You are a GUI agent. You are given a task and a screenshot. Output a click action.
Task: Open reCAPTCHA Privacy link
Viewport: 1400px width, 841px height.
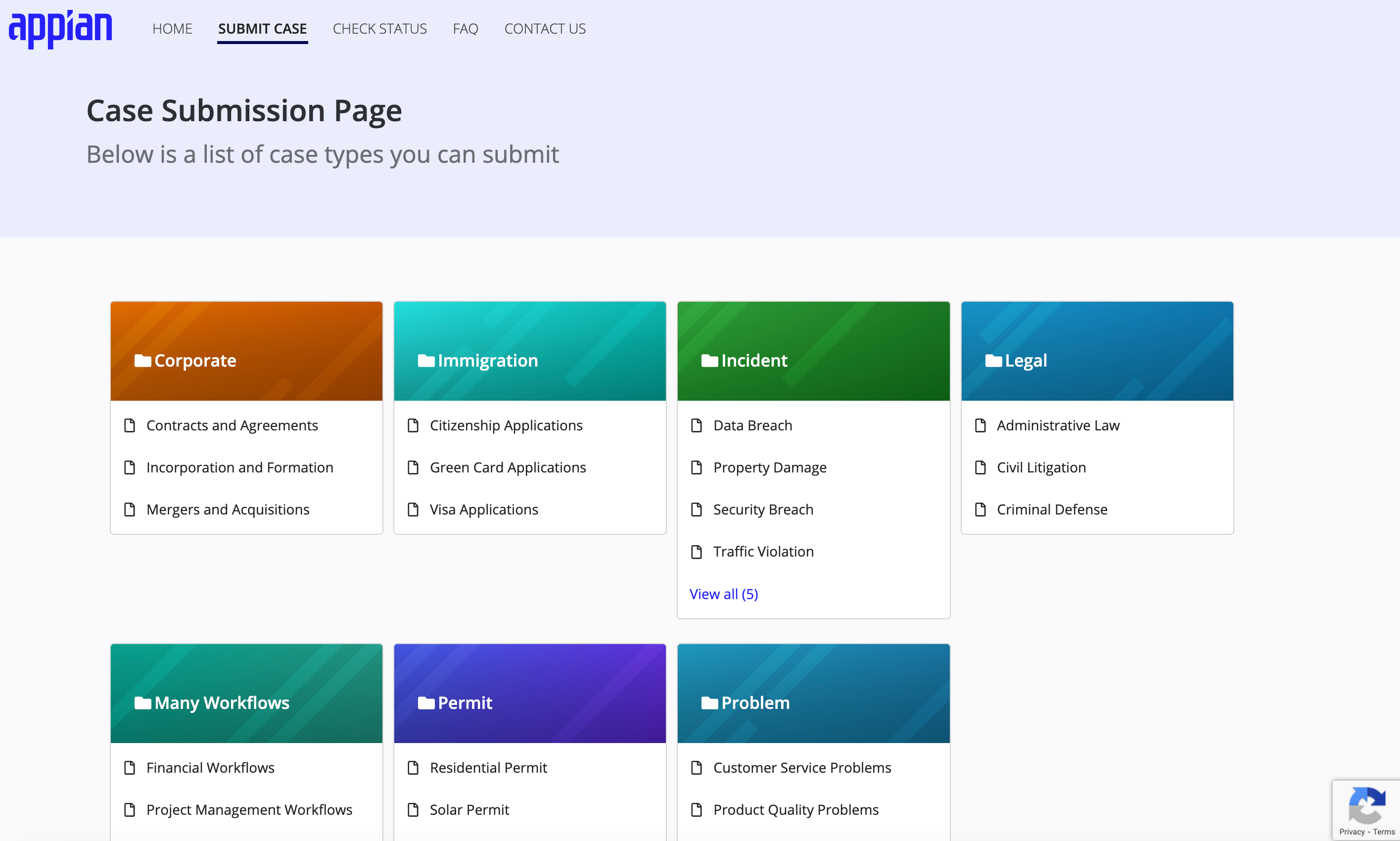[1352, 832]
